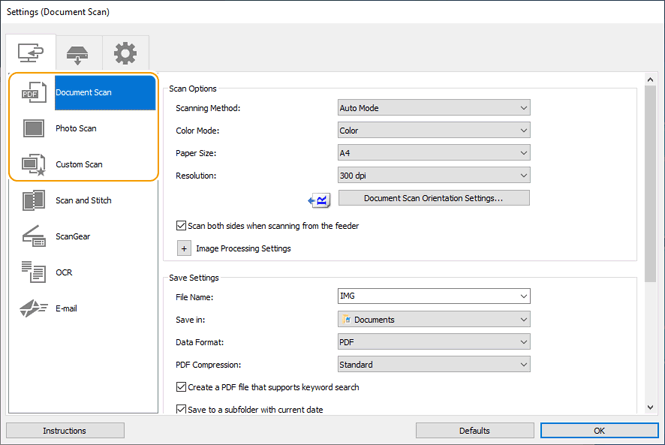Viewport: 665px width, 445px height.
Task: Select the Document Scan PDF icon
Action: click(x=33, y=92)
